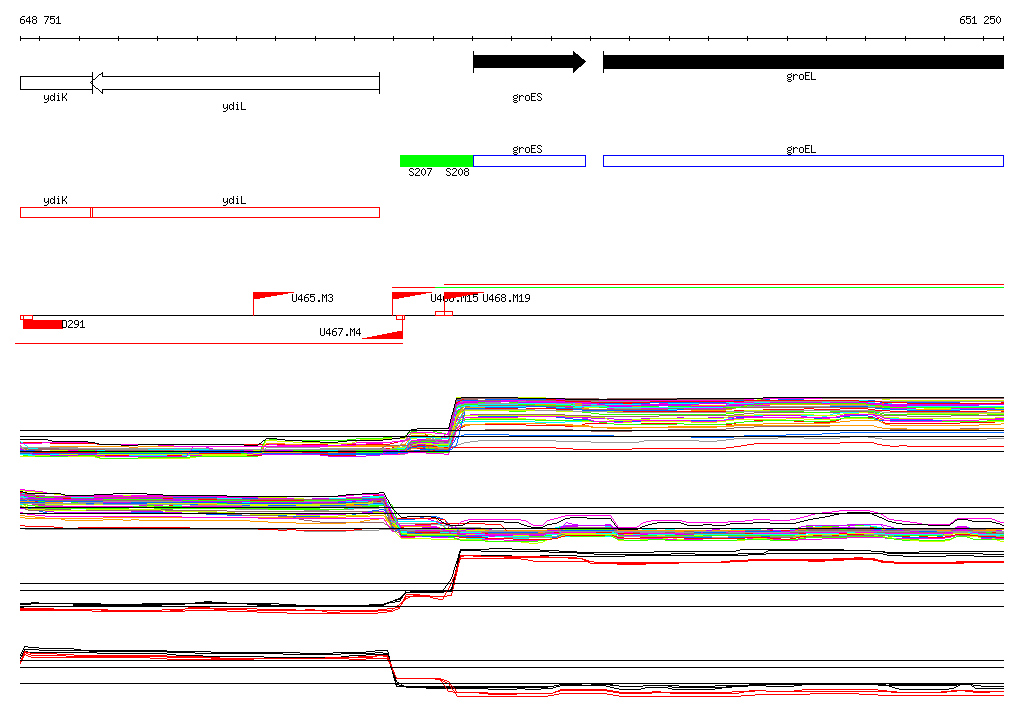
Task: Click the red ydiK outlined box
Action: pos(56,212)
